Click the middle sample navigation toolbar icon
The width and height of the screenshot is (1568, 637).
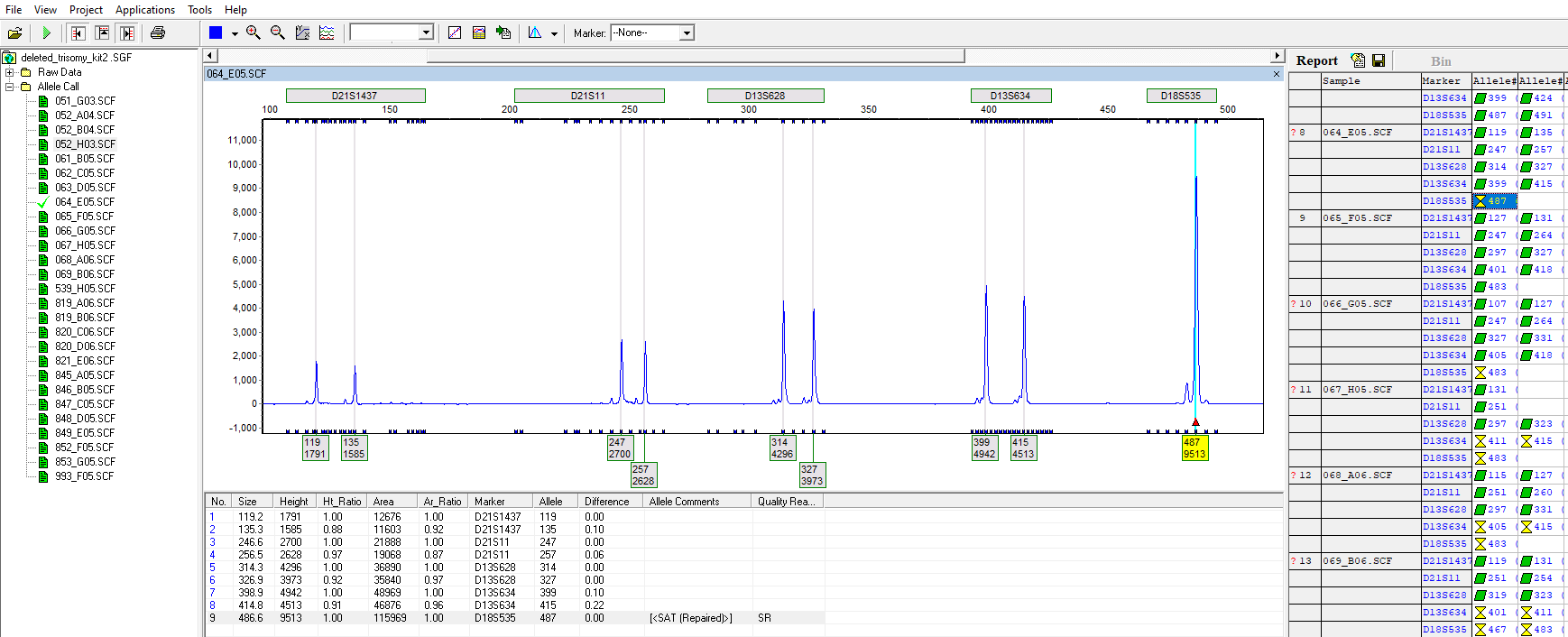103,33
